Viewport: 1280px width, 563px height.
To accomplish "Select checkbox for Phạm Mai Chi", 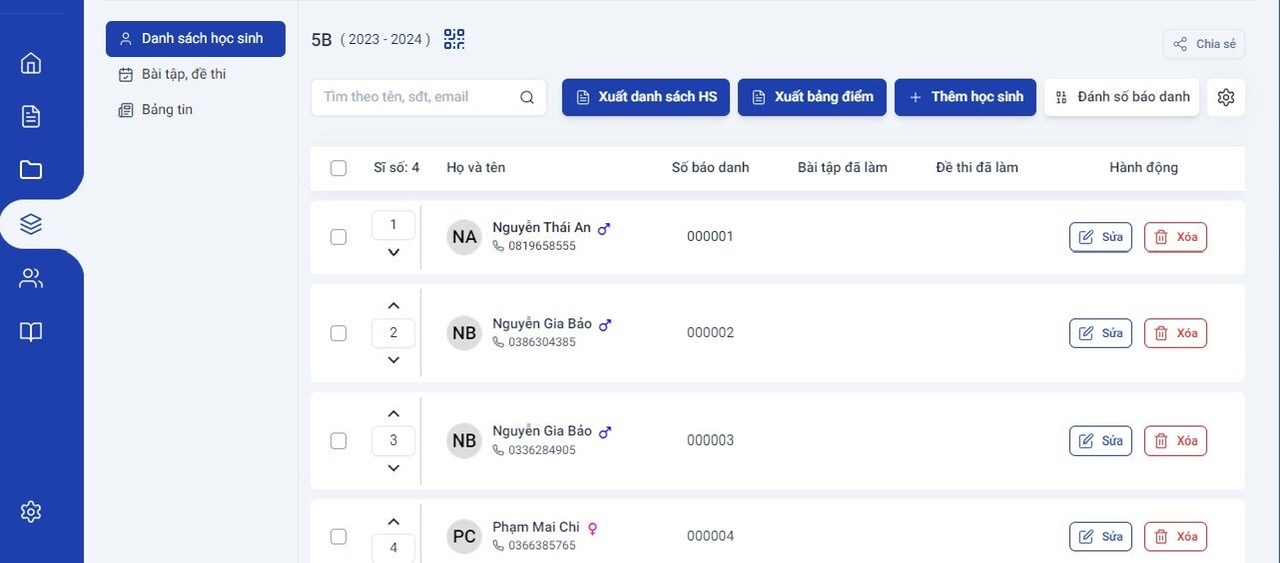I will coord(338,537).
